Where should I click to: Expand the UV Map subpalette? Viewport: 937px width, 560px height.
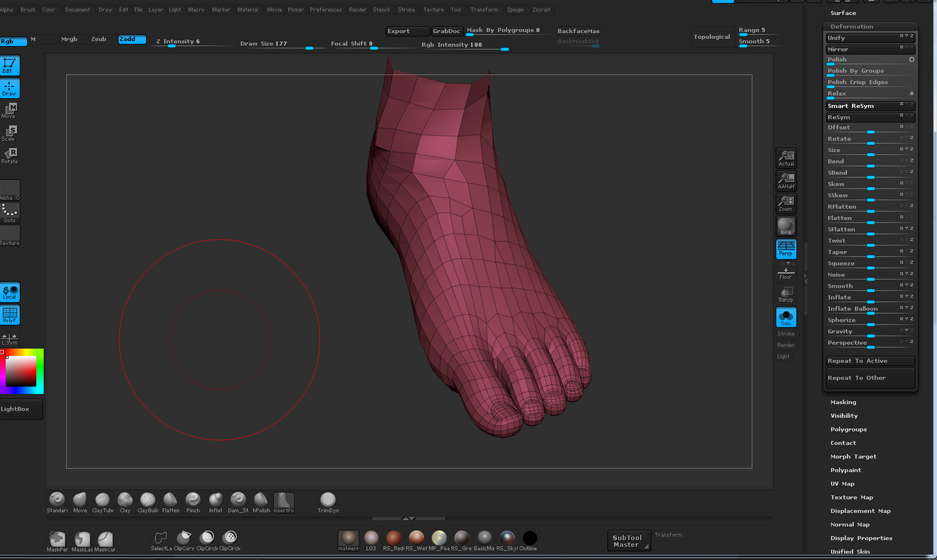pyautogui.click(x=842, y=484)
